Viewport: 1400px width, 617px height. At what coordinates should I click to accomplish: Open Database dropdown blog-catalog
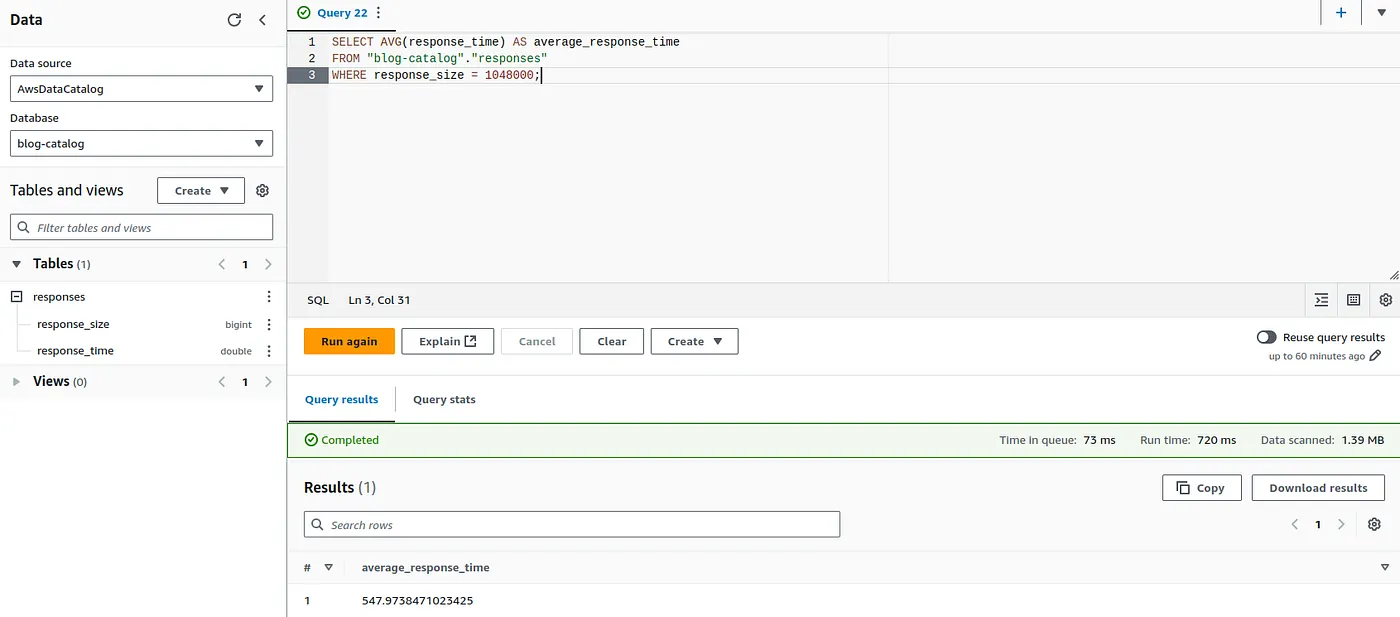coord(141,144)
